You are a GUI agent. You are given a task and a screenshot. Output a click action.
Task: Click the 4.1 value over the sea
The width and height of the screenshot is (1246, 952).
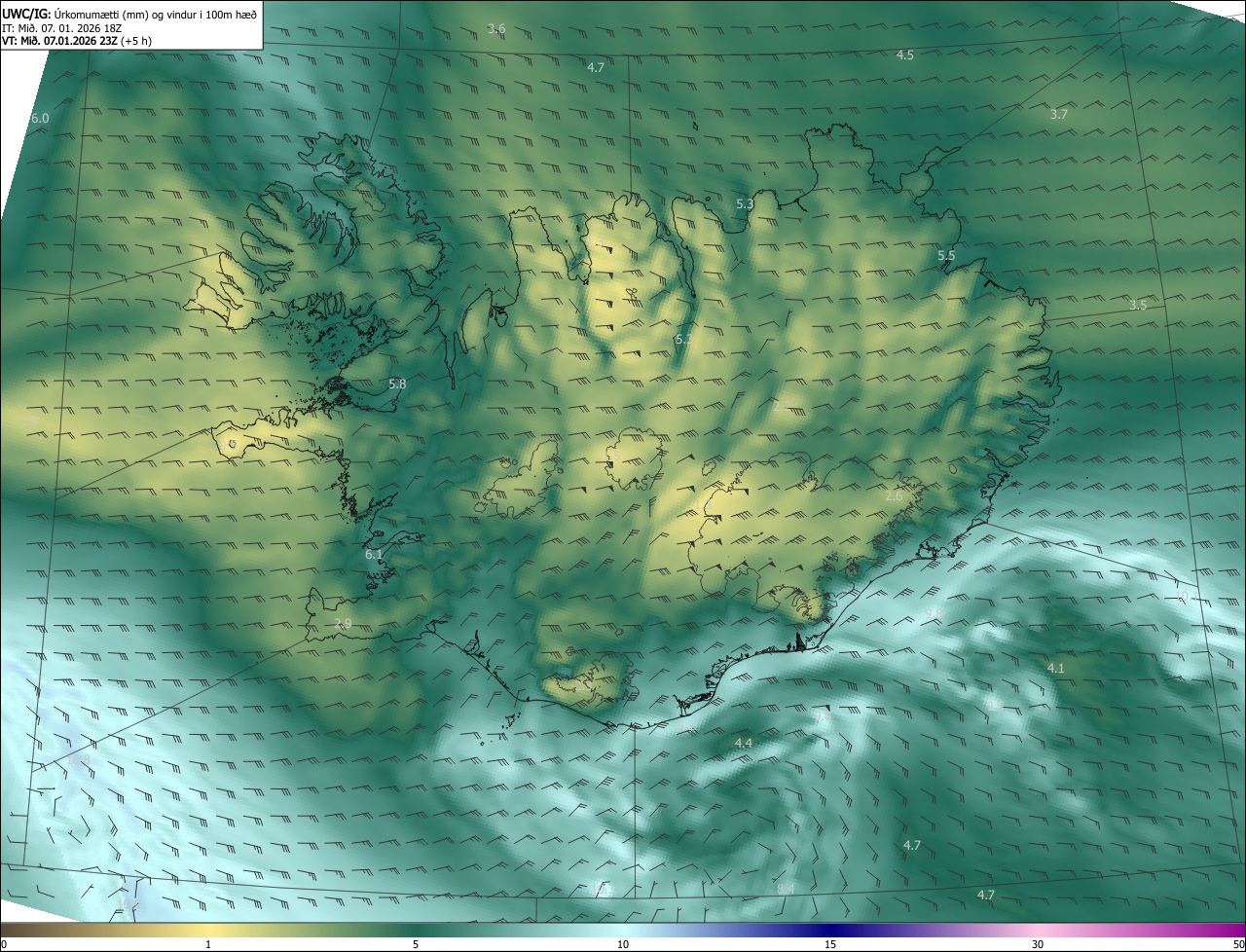(1055, 668)
